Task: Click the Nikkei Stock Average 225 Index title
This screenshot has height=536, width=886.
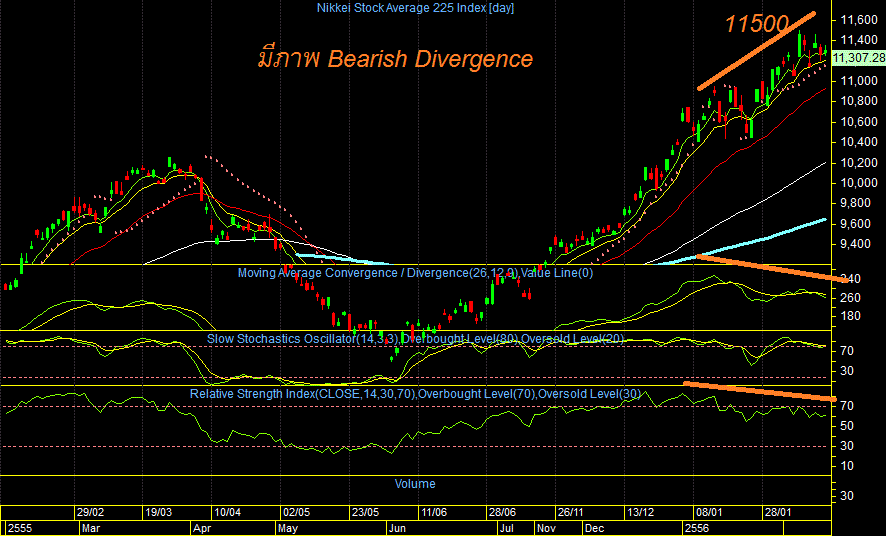Action: (415, 8)
